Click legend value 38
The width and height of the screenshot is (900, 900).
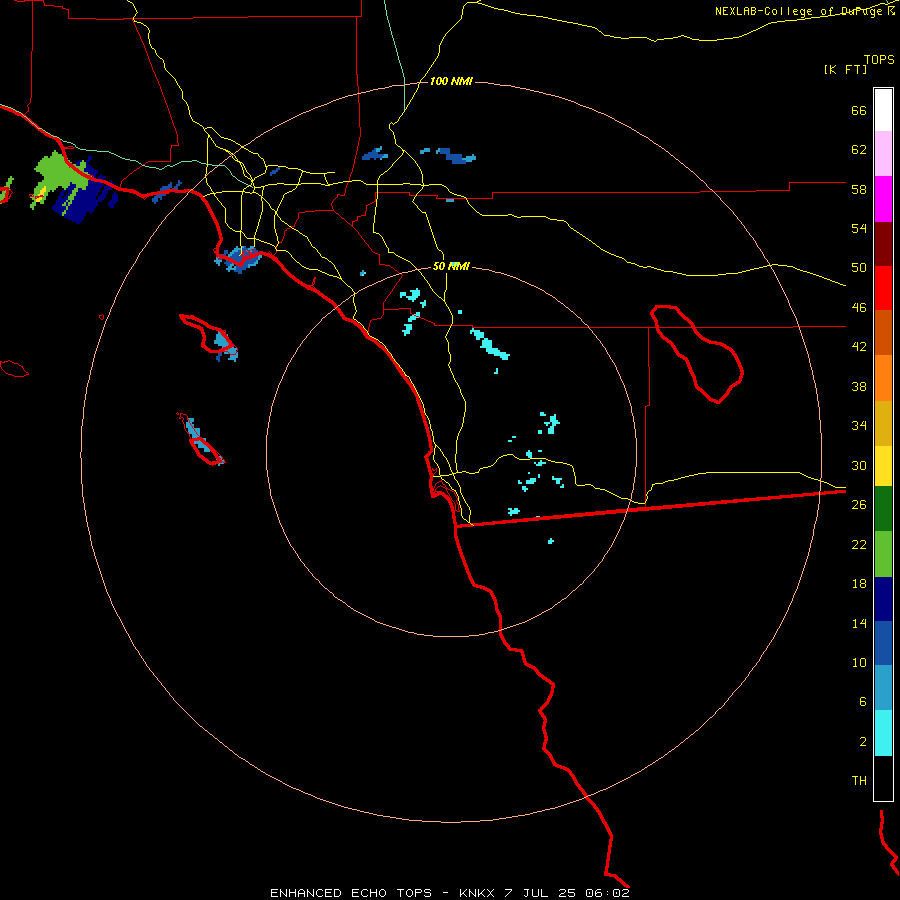coord(859,386)
